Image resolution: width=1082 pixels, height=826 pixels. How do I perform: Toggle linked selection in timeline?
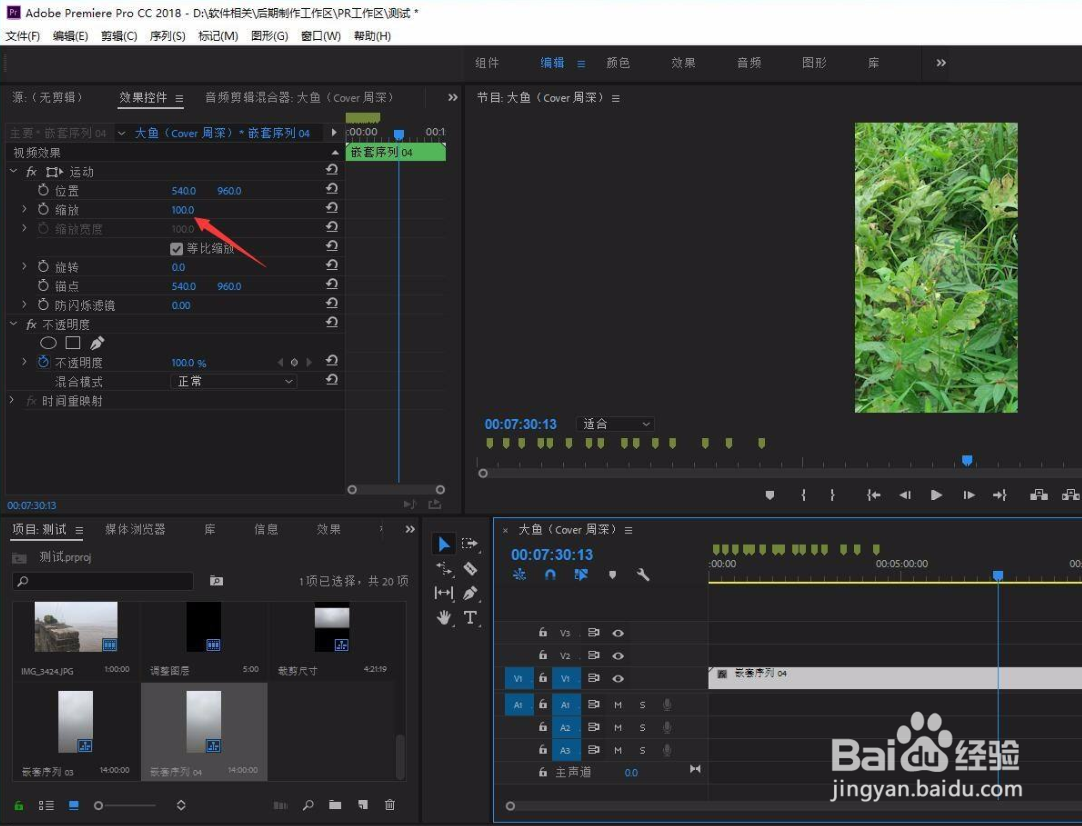pos(581,575)
